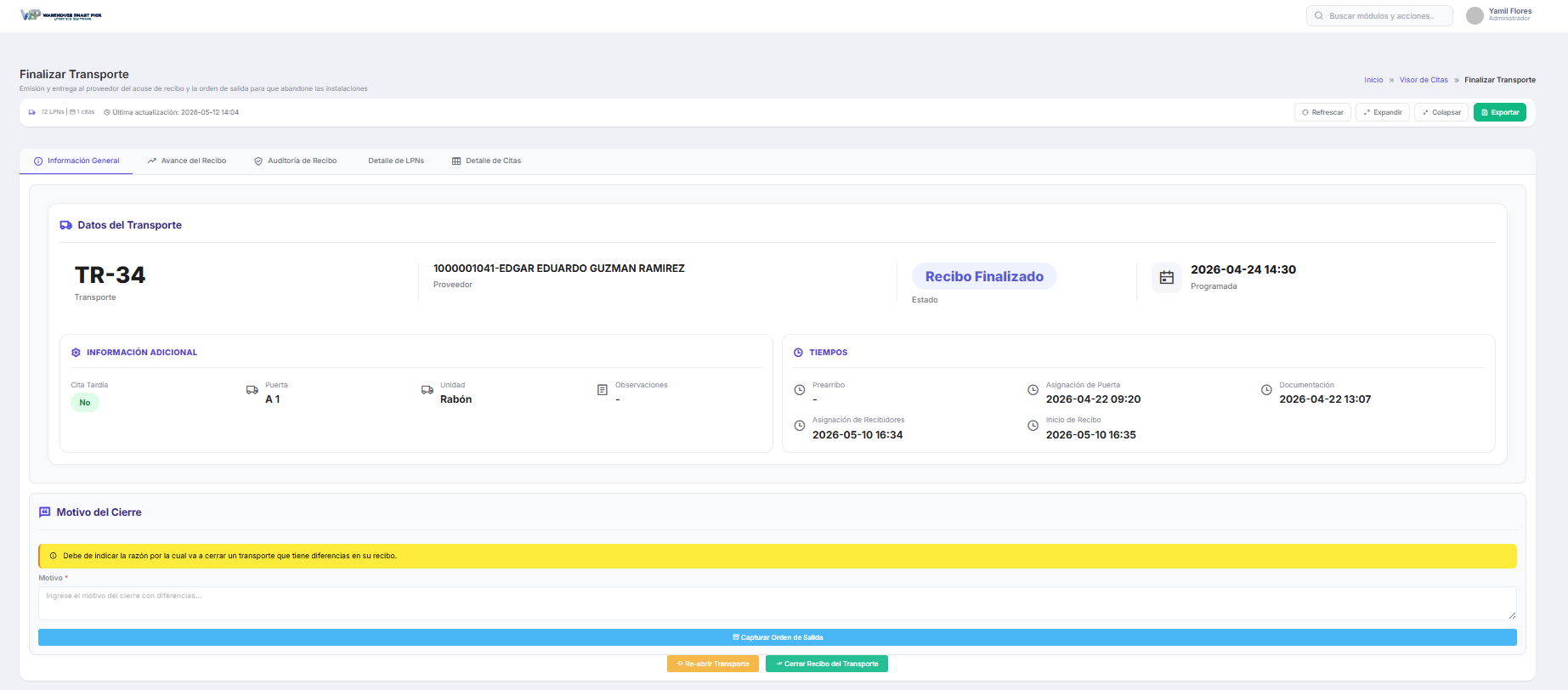Click the scheduled date 2026-04-24 14:30
The image size is (1568, 690).
pos(1243,269)
